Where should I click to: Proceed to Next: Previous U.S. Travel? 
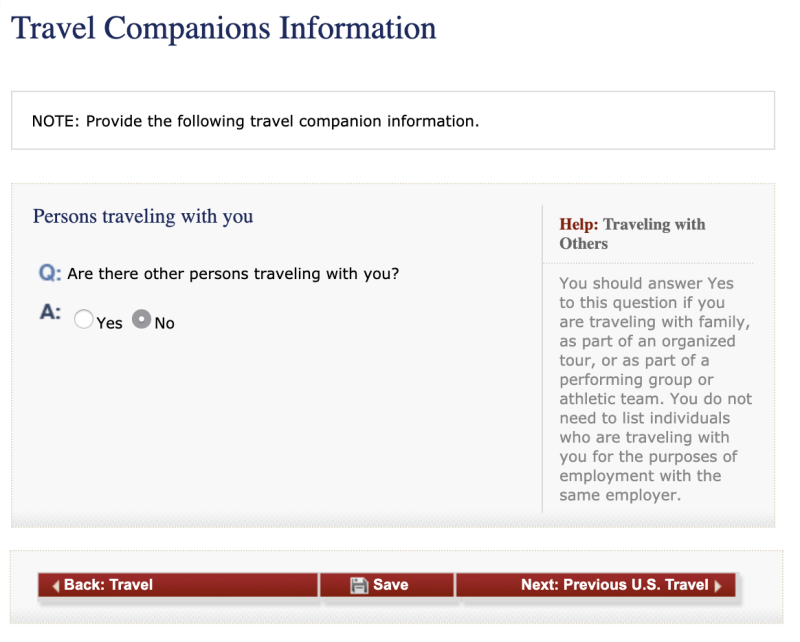[x=595, y=585]
